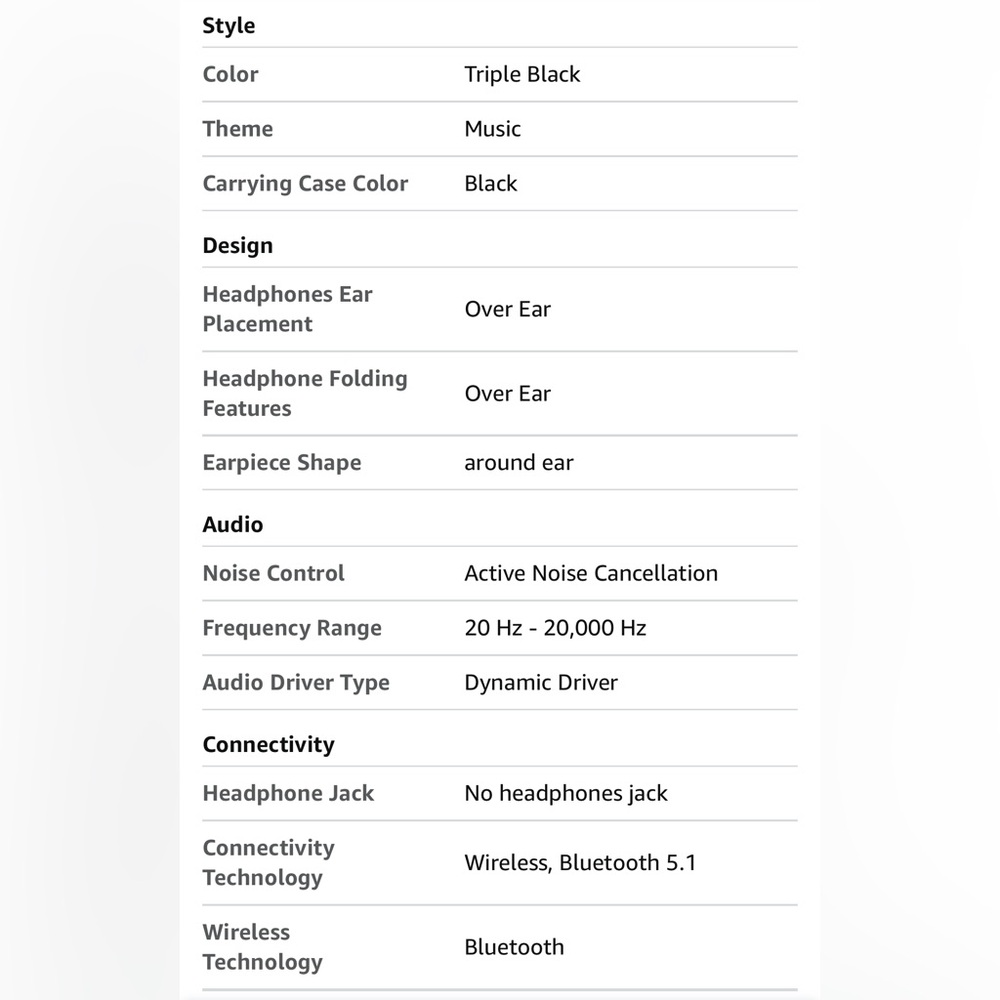Click the Active Noise Cancellation value
This screenshot has height=1000, width=1000.
pos(591,573)
